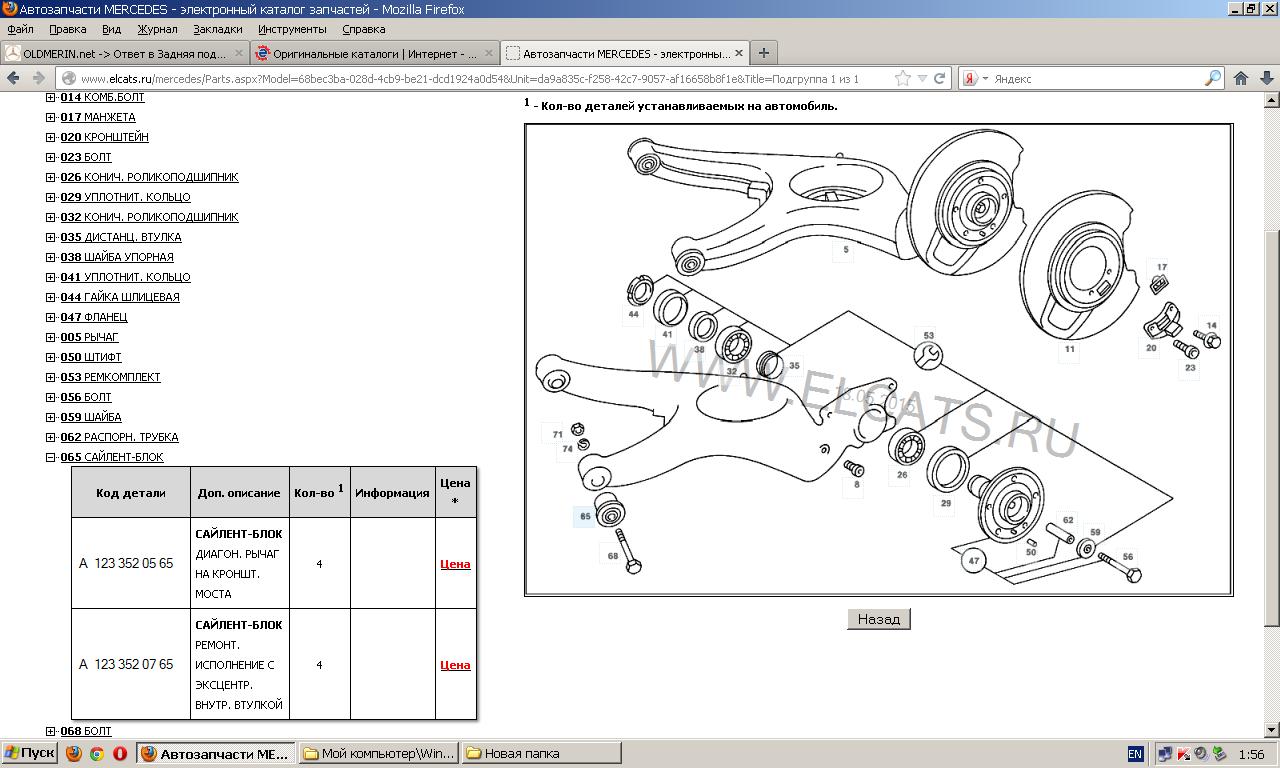Screen dimensions: 1280x768
Task: Select part number 53 in the diagram
Action: tap(928, 336)
